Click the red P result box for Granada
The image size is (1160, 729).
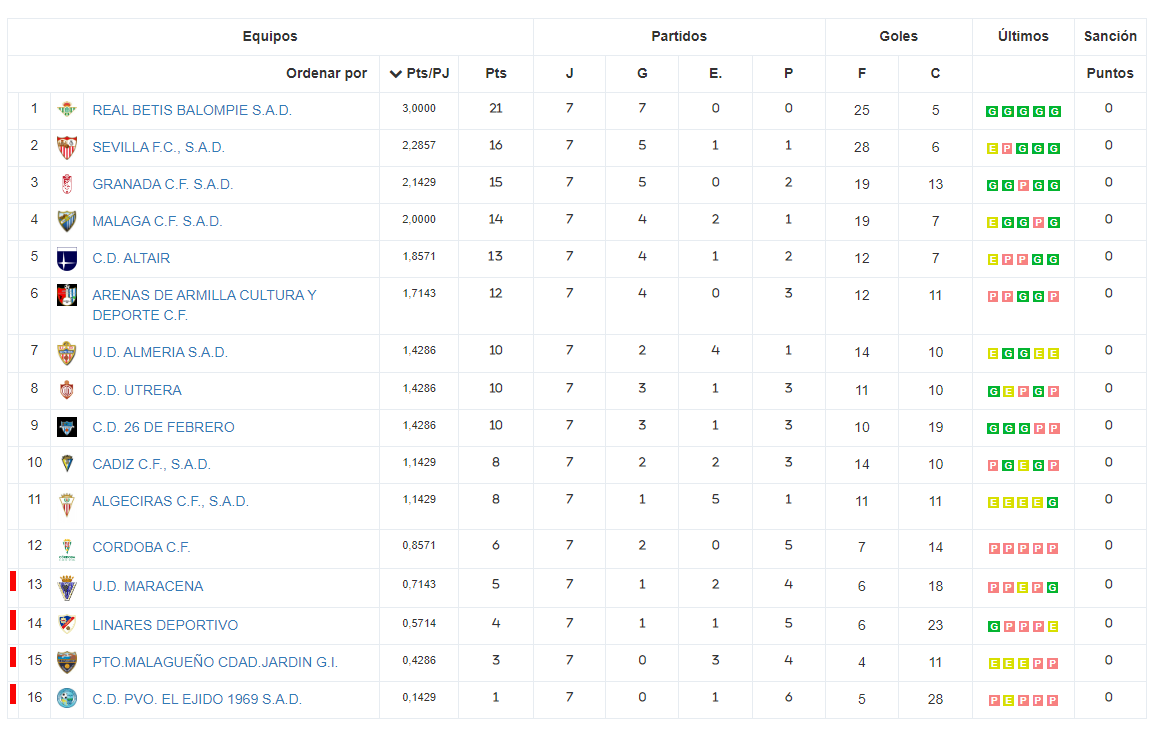click(x=1024, y=186)
